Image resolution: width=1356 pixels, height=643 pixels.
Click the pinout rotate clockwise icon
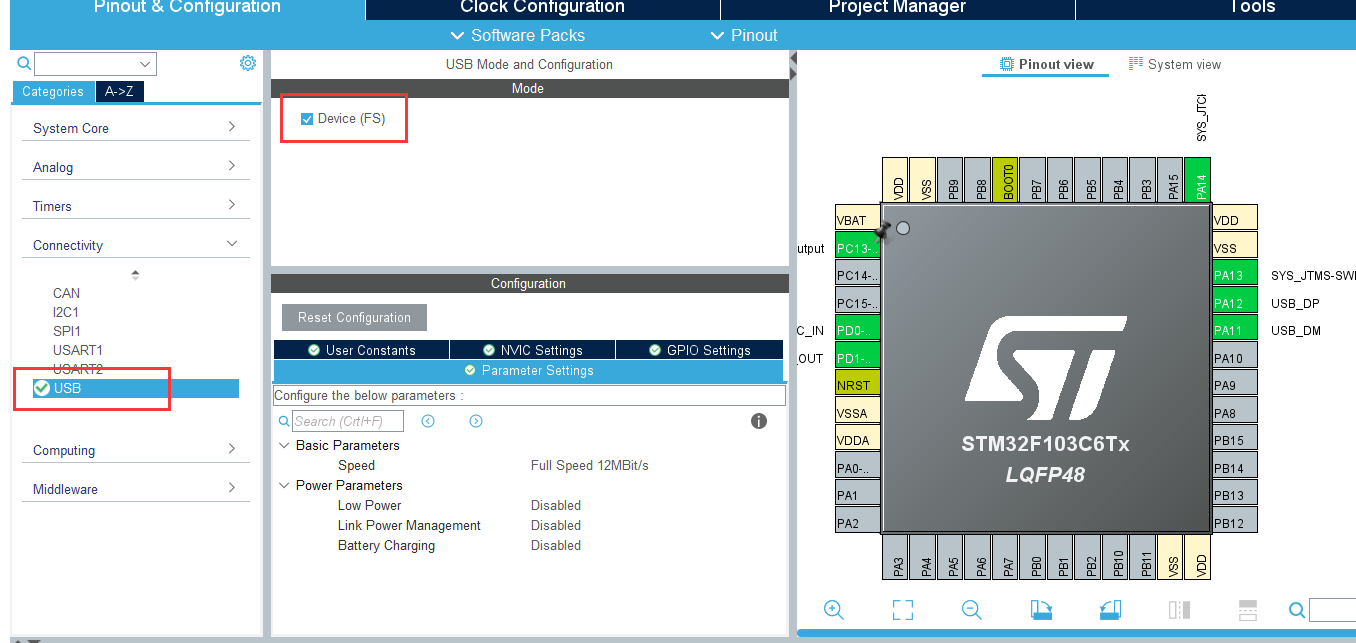[1041, 609]
